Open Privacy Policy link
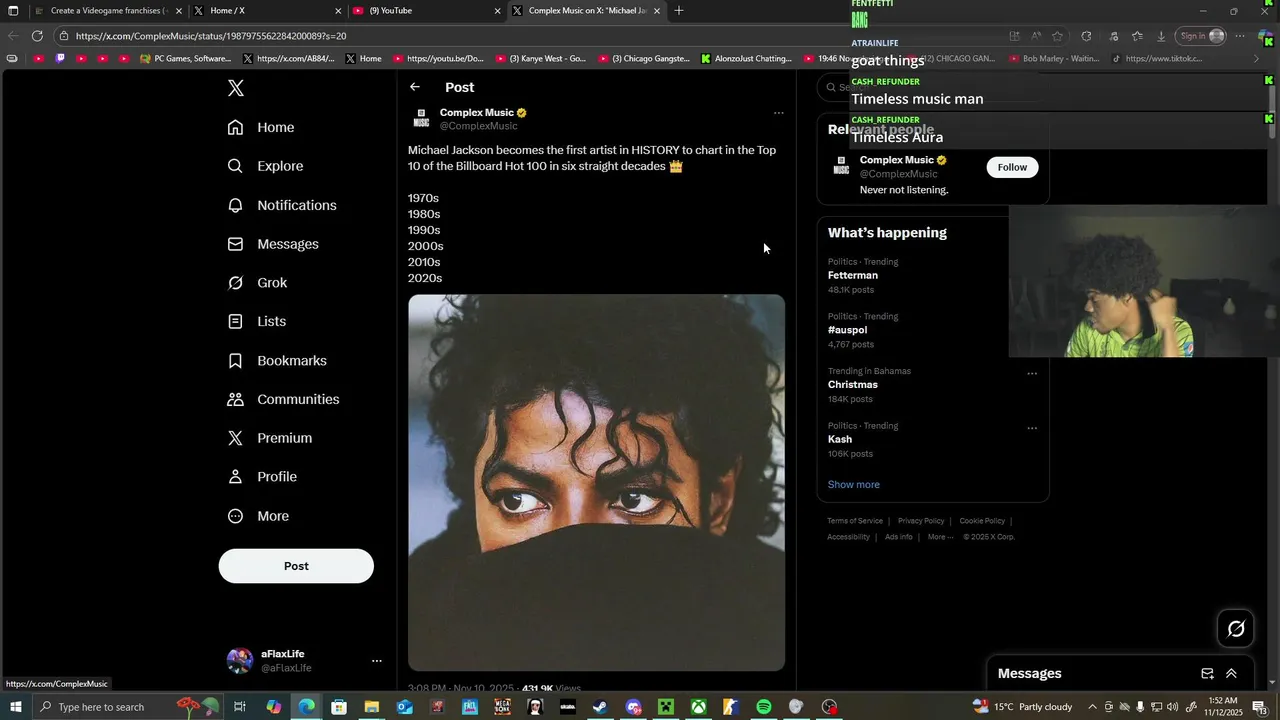This screenshot has height=720, width=1280. click(921, 521)
